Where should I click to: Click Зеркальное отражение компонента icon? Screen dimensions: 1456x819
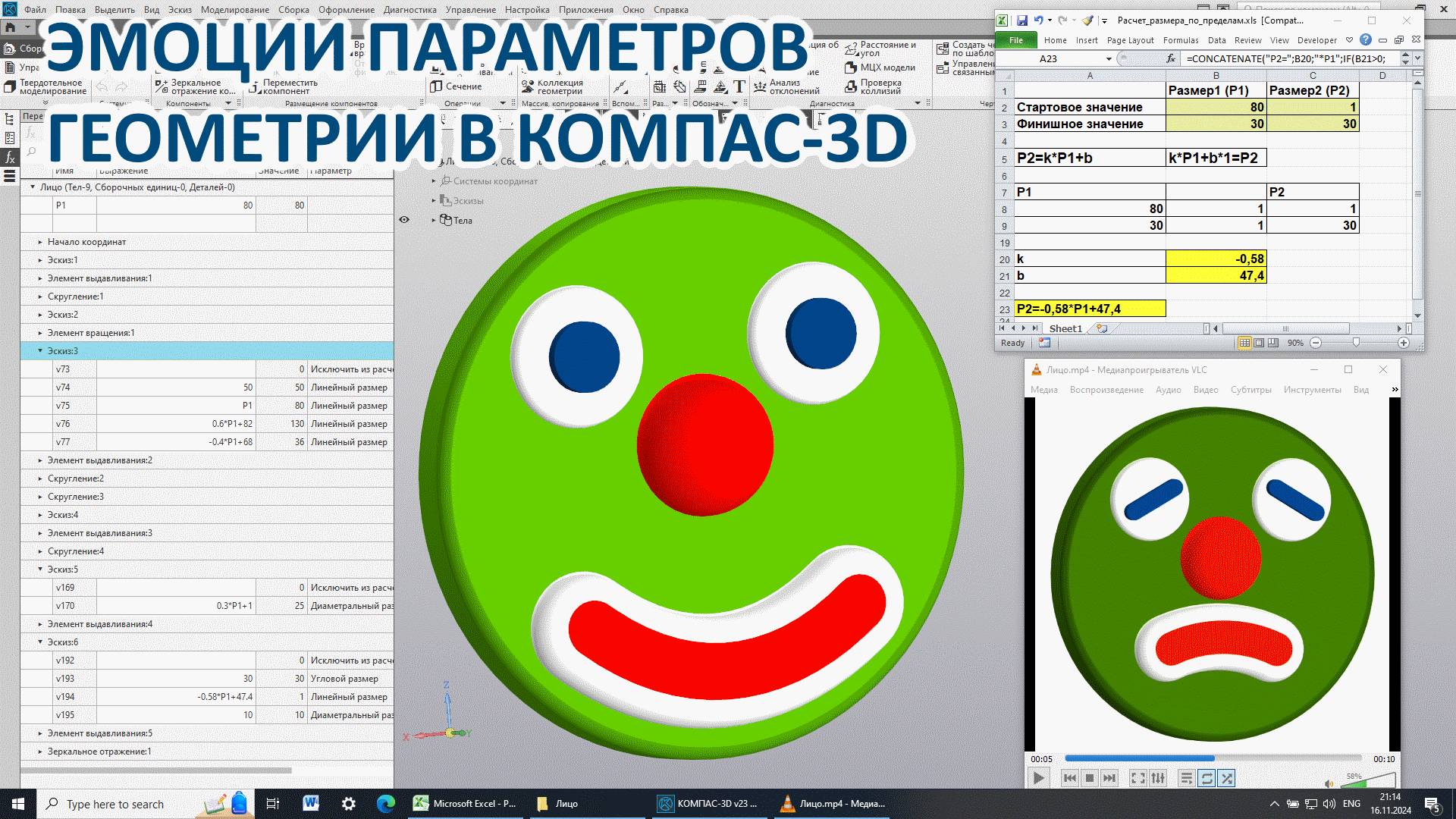click(161, 84)
